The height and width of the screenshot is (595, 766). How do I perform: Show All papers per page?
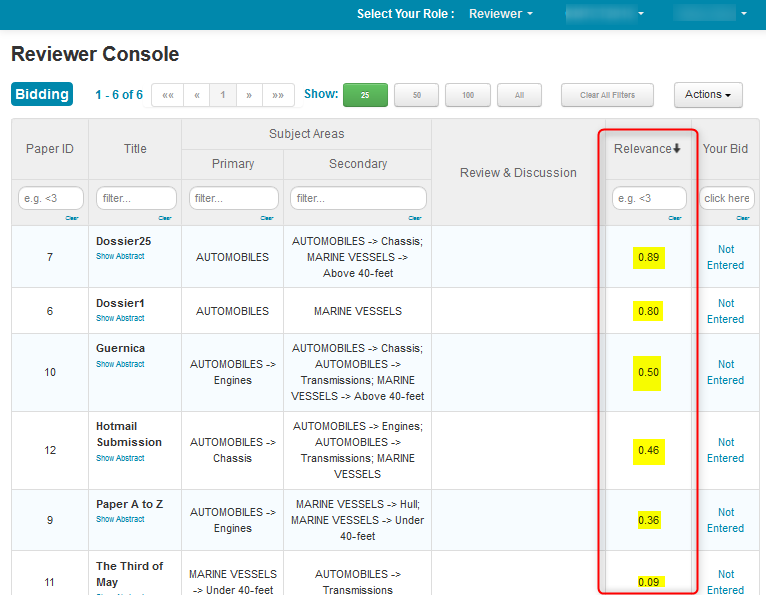pos(519,95)
